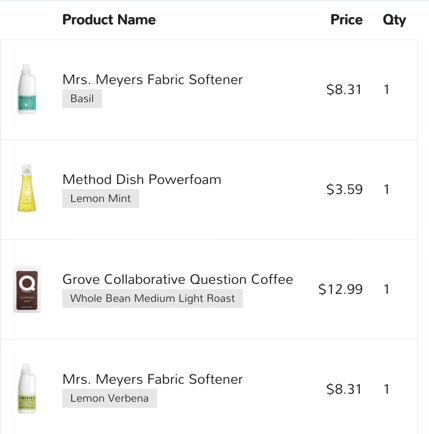Click the last Mrs. Meyers Fabric Softener title

click(x=152, y=379)
